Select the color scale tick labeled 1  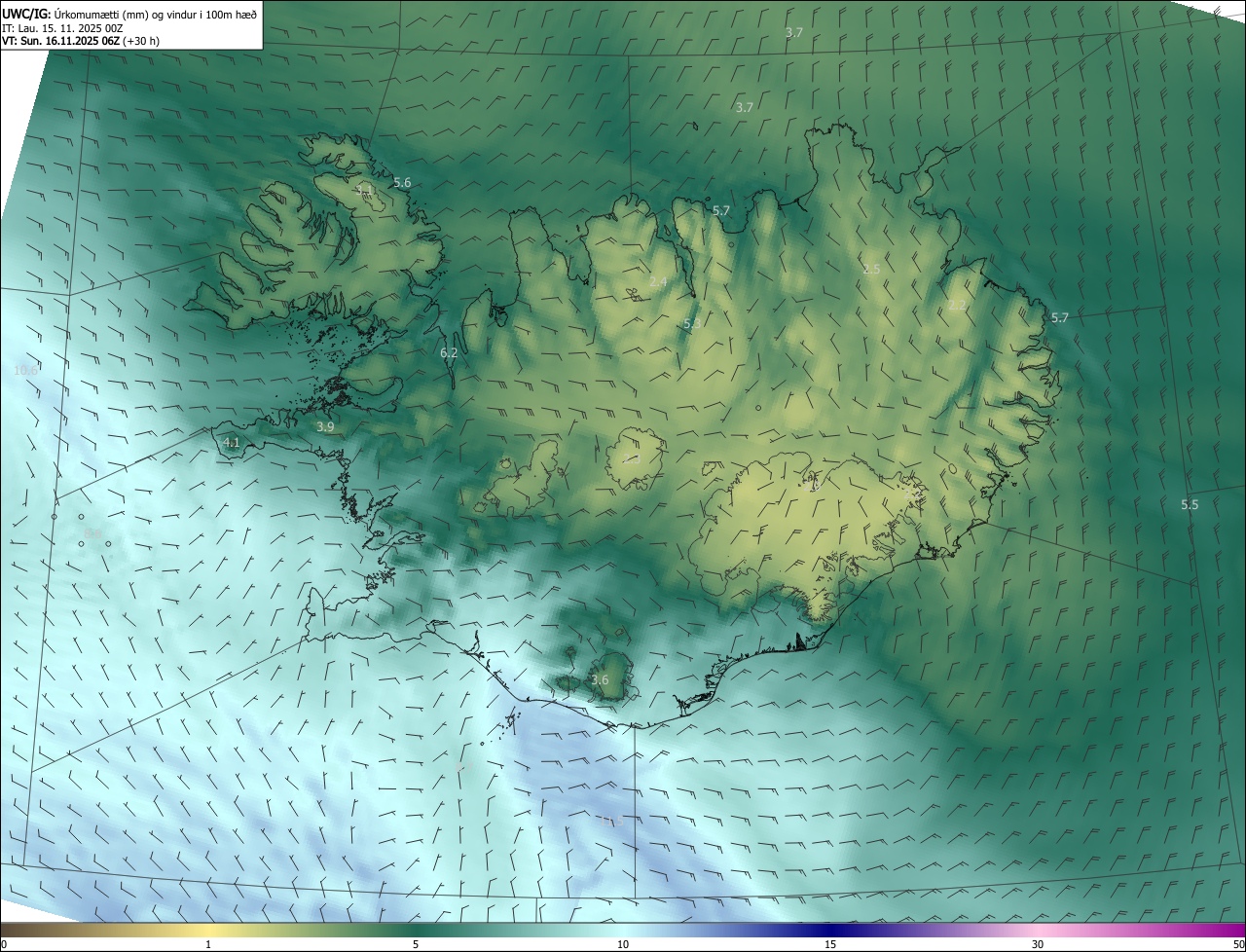[208, 944]
